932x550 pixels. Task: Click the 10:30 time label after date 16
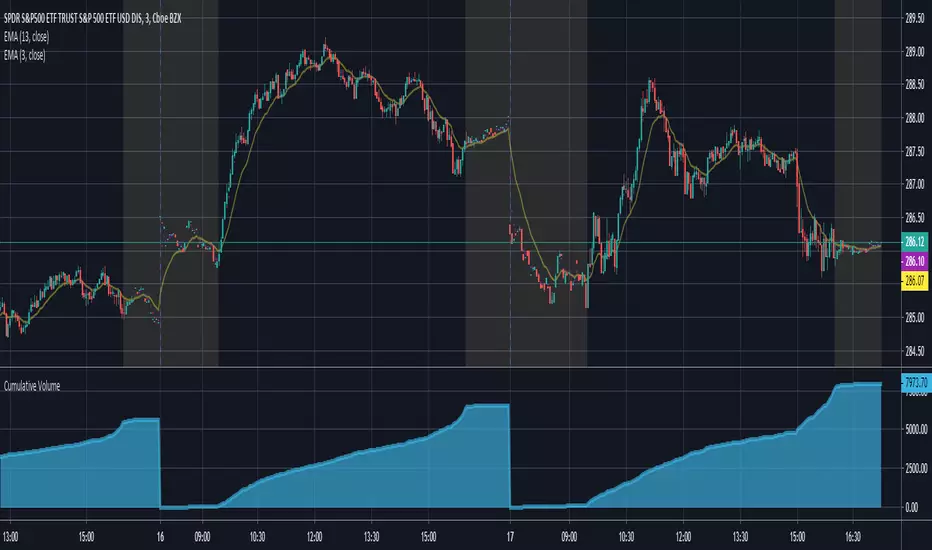(257, 537)
